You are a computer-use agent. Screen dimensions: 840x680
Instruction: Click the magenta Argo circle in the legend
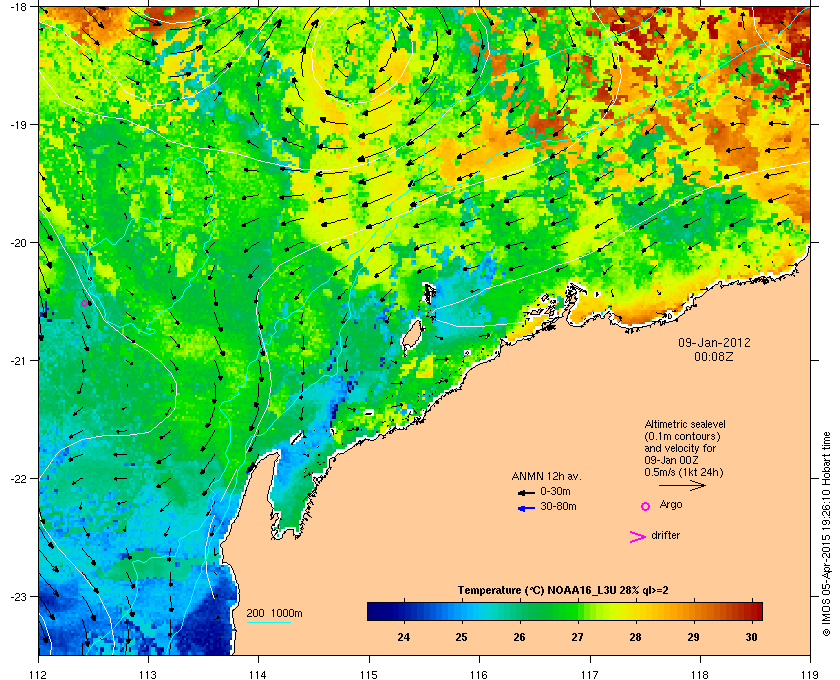(x=646, y=506)
